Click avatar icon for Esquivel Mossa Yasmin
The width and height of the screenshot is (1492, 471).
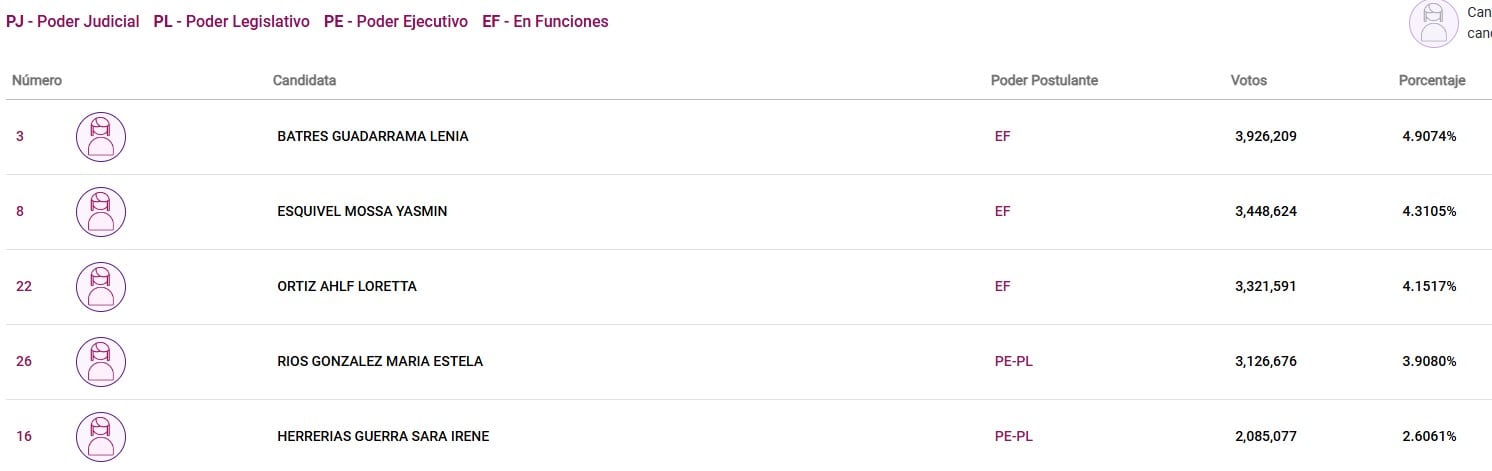tap(101, 212)
